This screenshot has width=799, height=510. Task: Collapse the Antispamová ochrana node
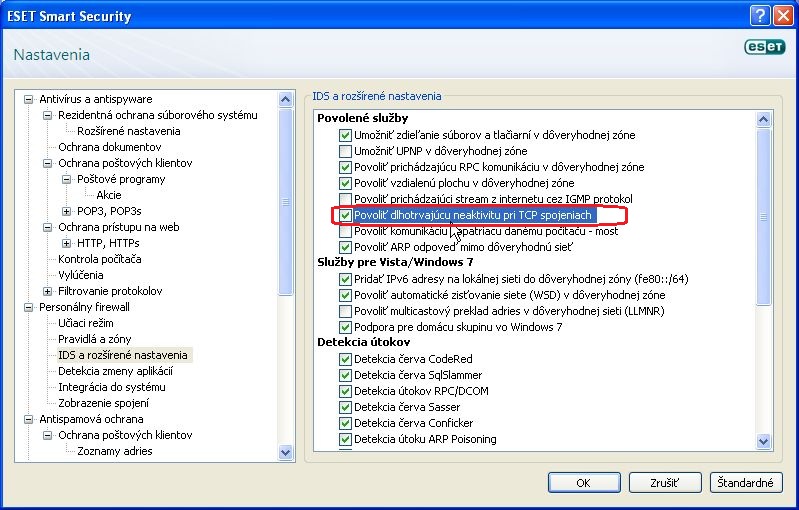click(x=29, y=419)
